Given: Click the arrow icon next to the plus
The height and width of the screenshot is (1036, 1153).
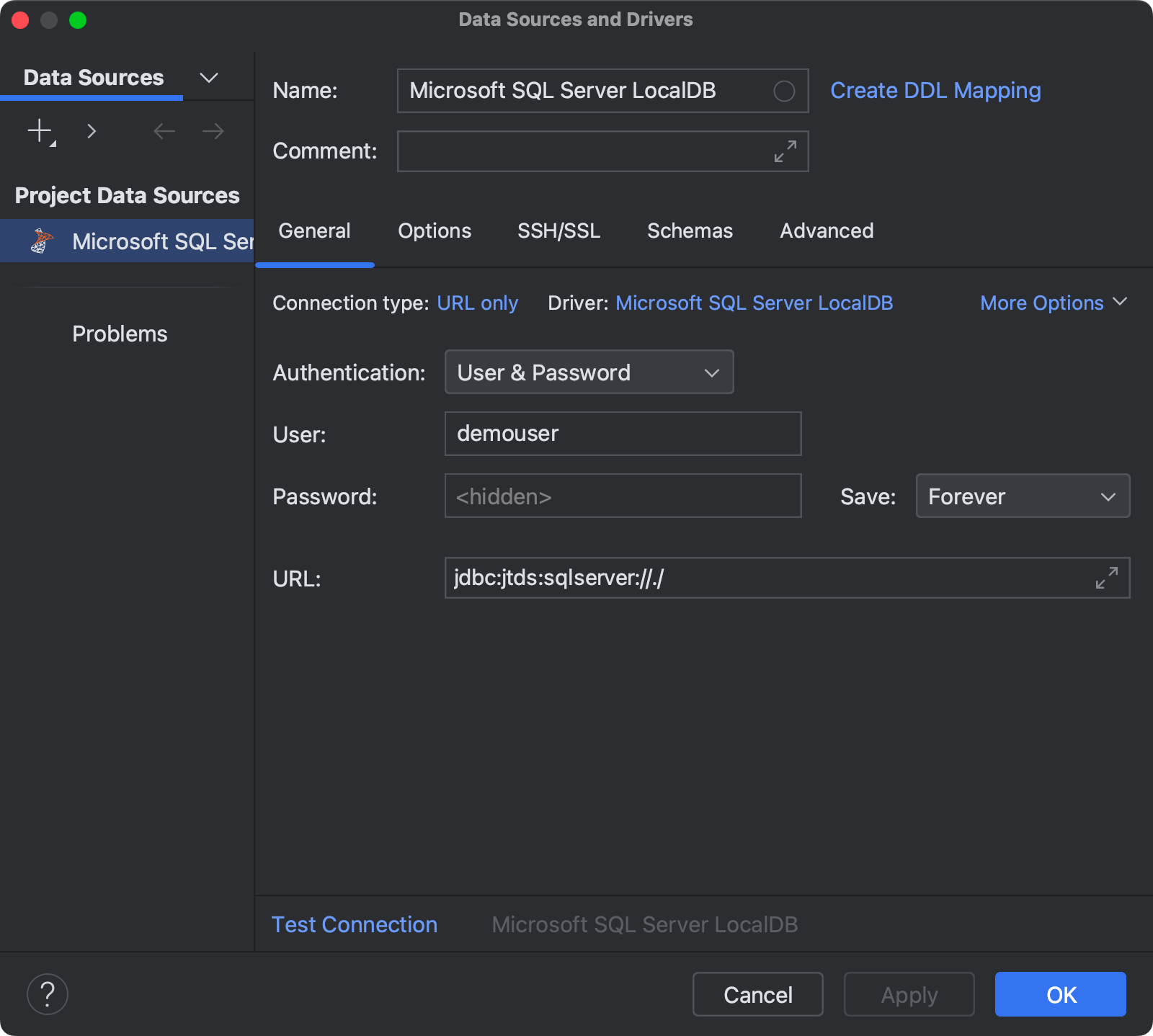Looking at the screenshot, I should click(x=92, y=131).
